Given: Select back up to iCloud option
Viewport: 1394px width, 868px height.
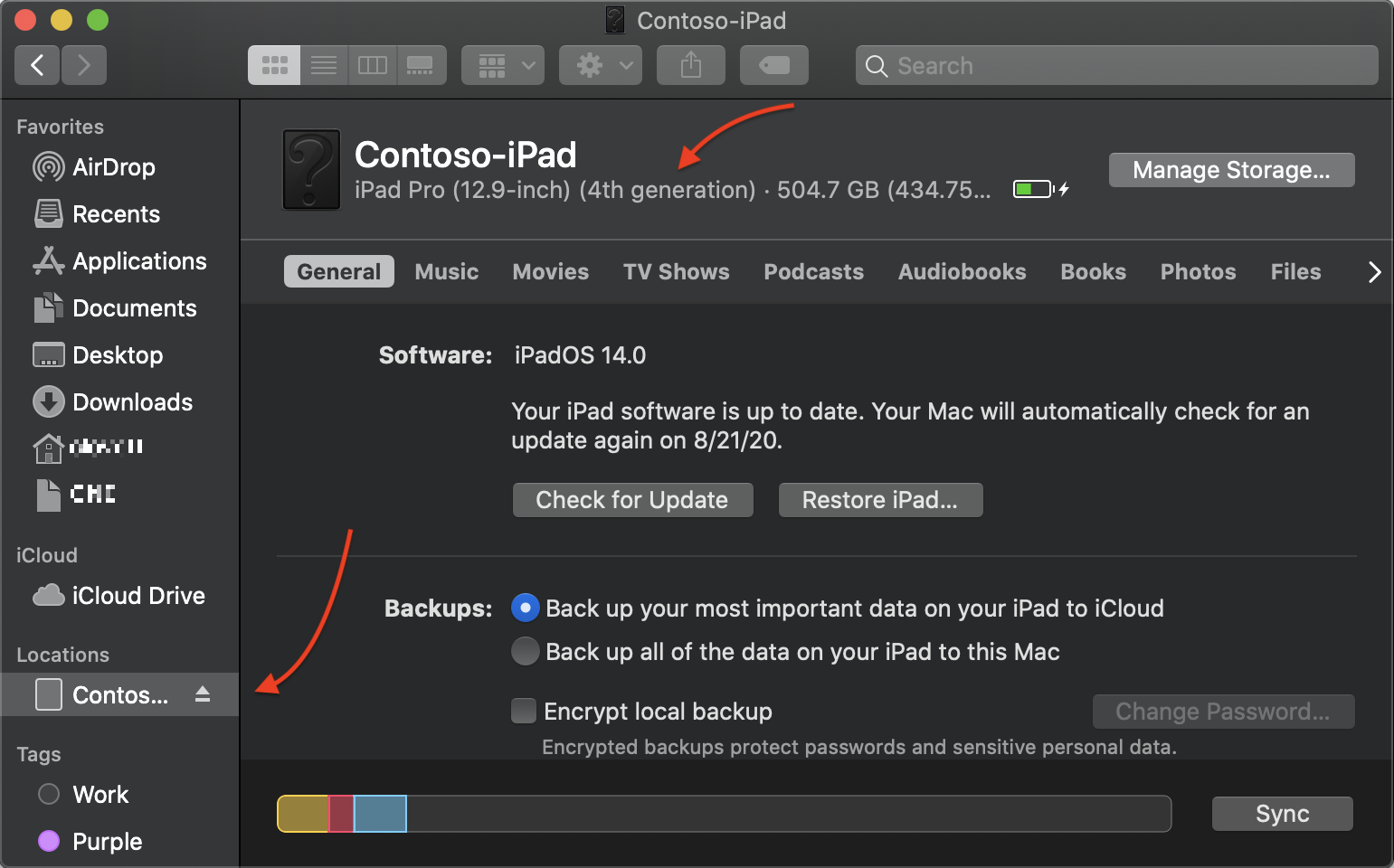Looking at the screenshot, I should pyautogui.click(x=526, y=608).
